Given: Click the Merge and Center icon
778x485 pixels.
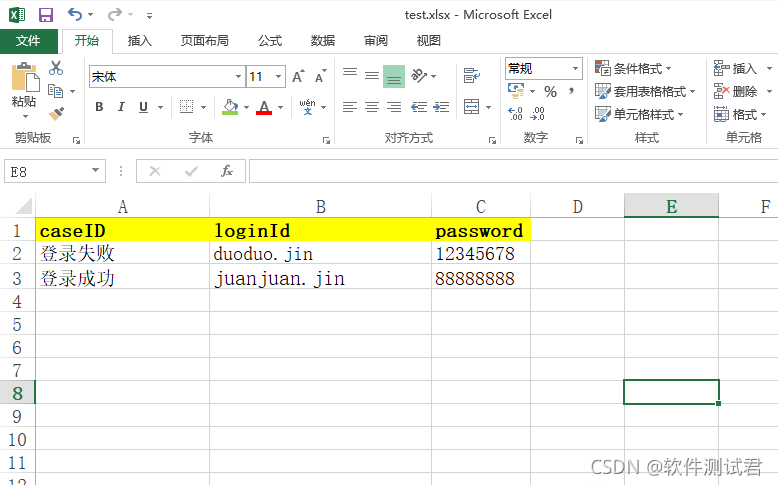Looking at the screenshot, I should point(471,106).
